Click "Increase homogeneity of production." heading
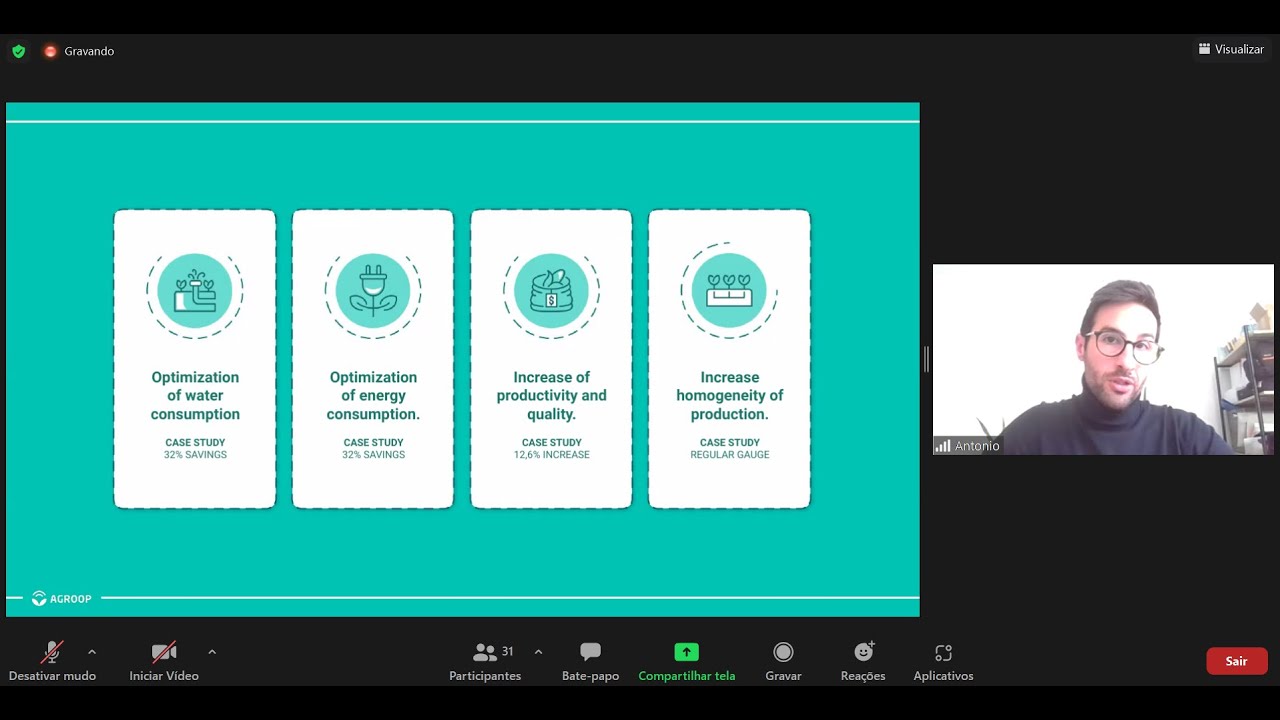 729,396
